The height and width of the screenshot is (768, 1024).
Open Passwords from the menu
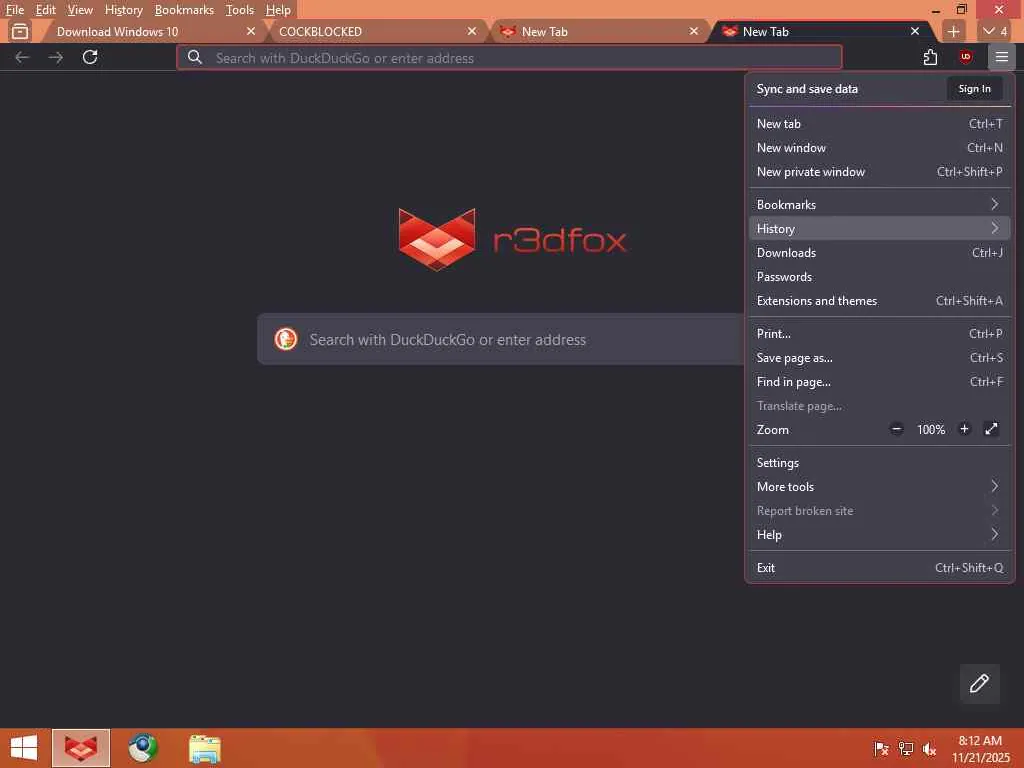(x=880, y=277)
